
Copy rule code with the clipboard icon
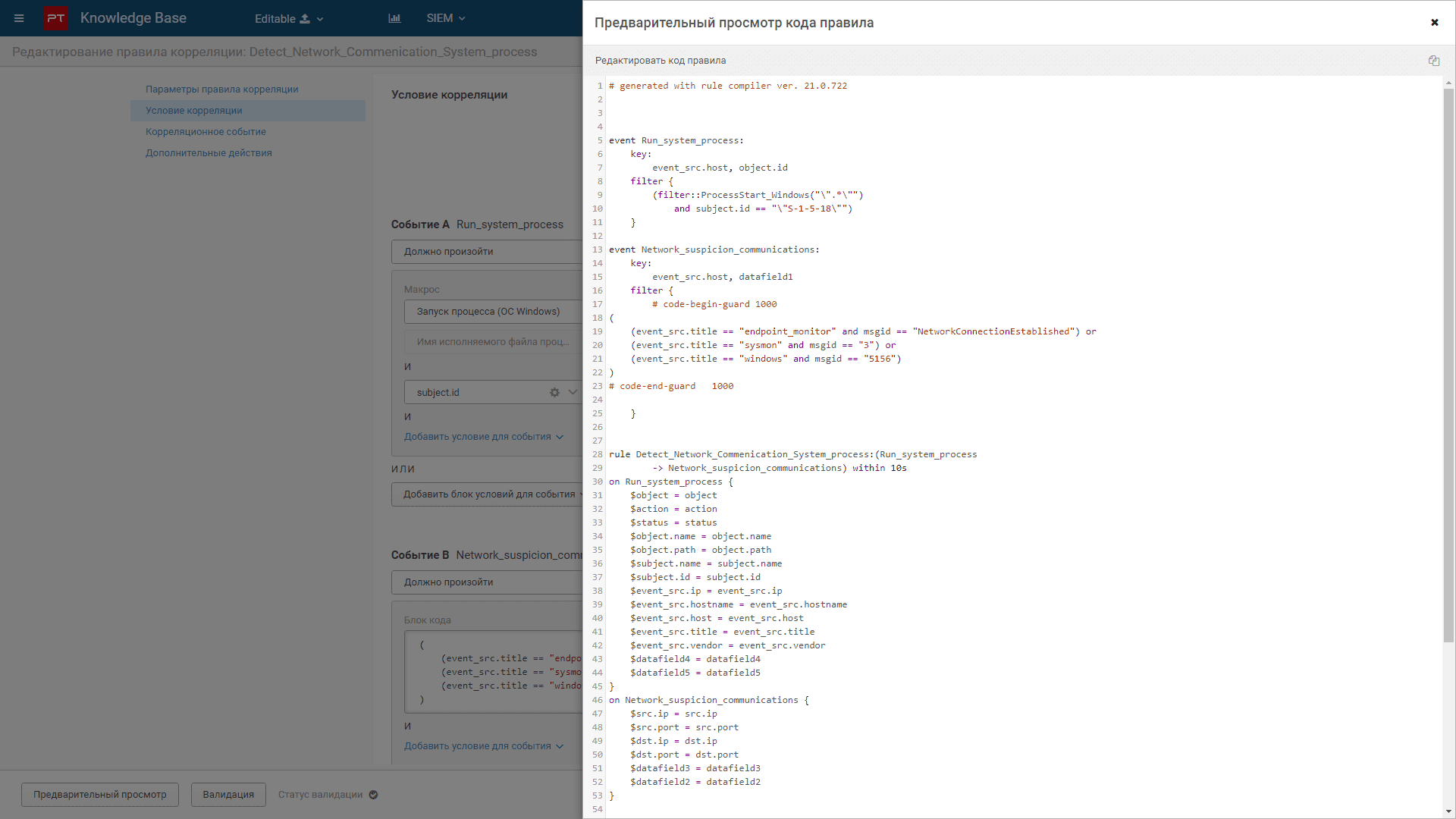(x=1433, y=61)
